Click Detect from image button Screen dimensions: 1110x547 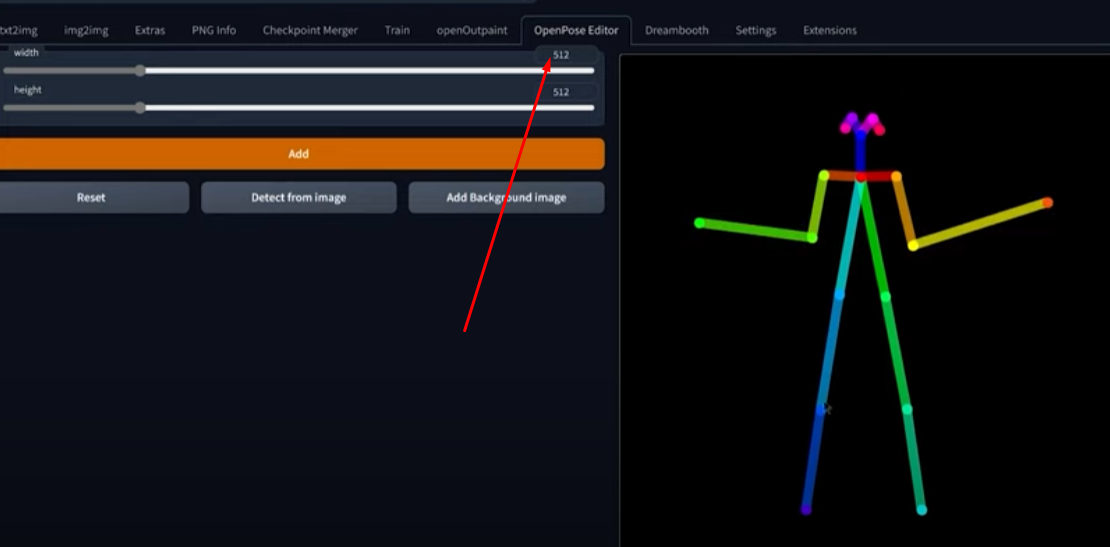(x=299, y=197)
